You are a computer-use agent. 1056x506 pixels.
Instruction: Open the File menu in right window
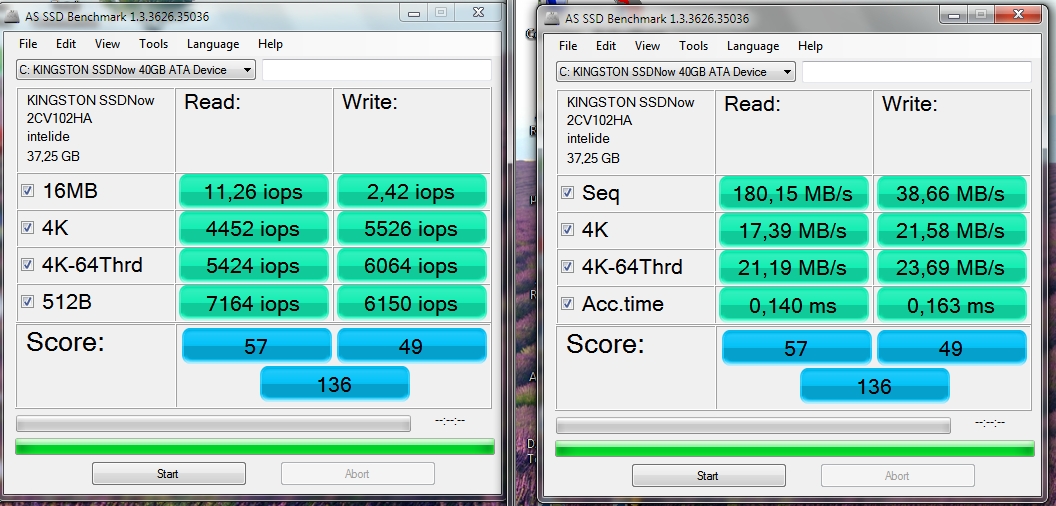pyautogui.click(x=568, y=46)
